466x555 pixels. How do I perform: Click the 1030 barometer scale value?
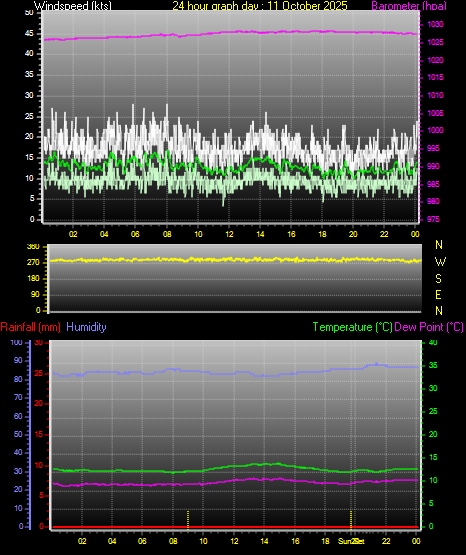pos(435,24)
